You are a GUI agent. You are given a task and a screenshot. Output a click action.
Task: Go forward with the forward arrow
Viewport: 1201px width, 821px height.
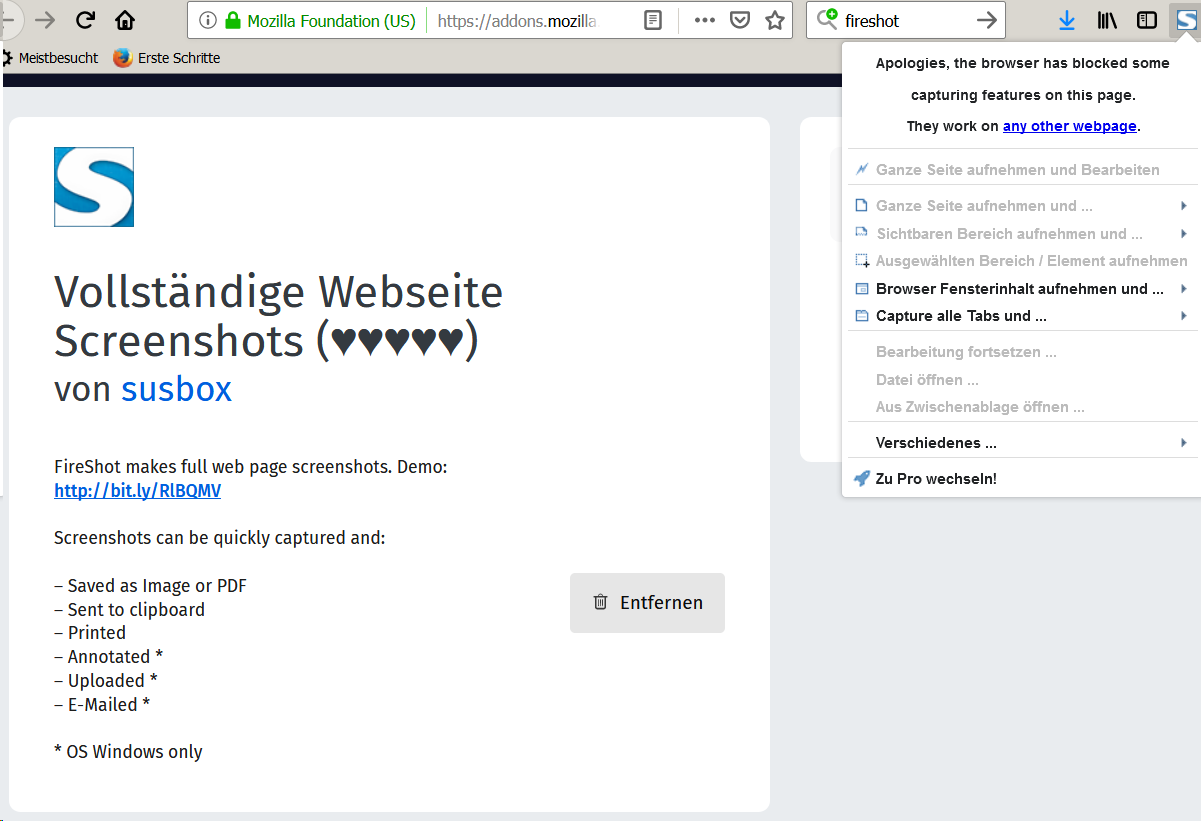coord(45,20)
